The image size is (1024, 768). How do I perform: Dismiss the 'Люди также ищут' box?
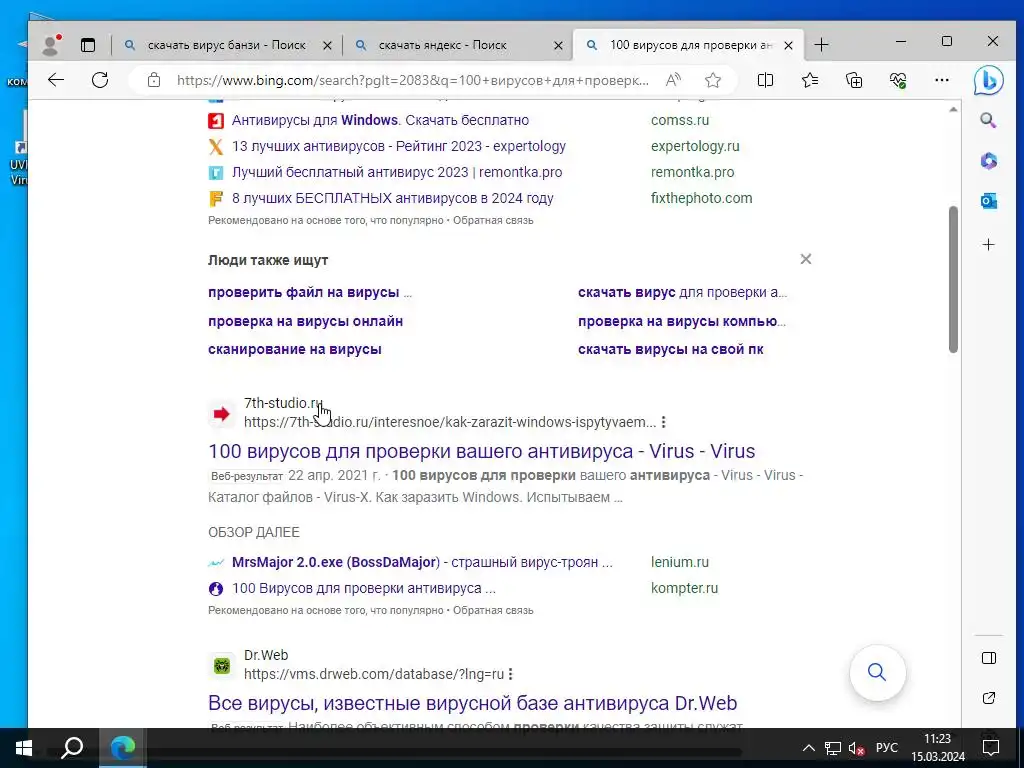pos(806,259)
